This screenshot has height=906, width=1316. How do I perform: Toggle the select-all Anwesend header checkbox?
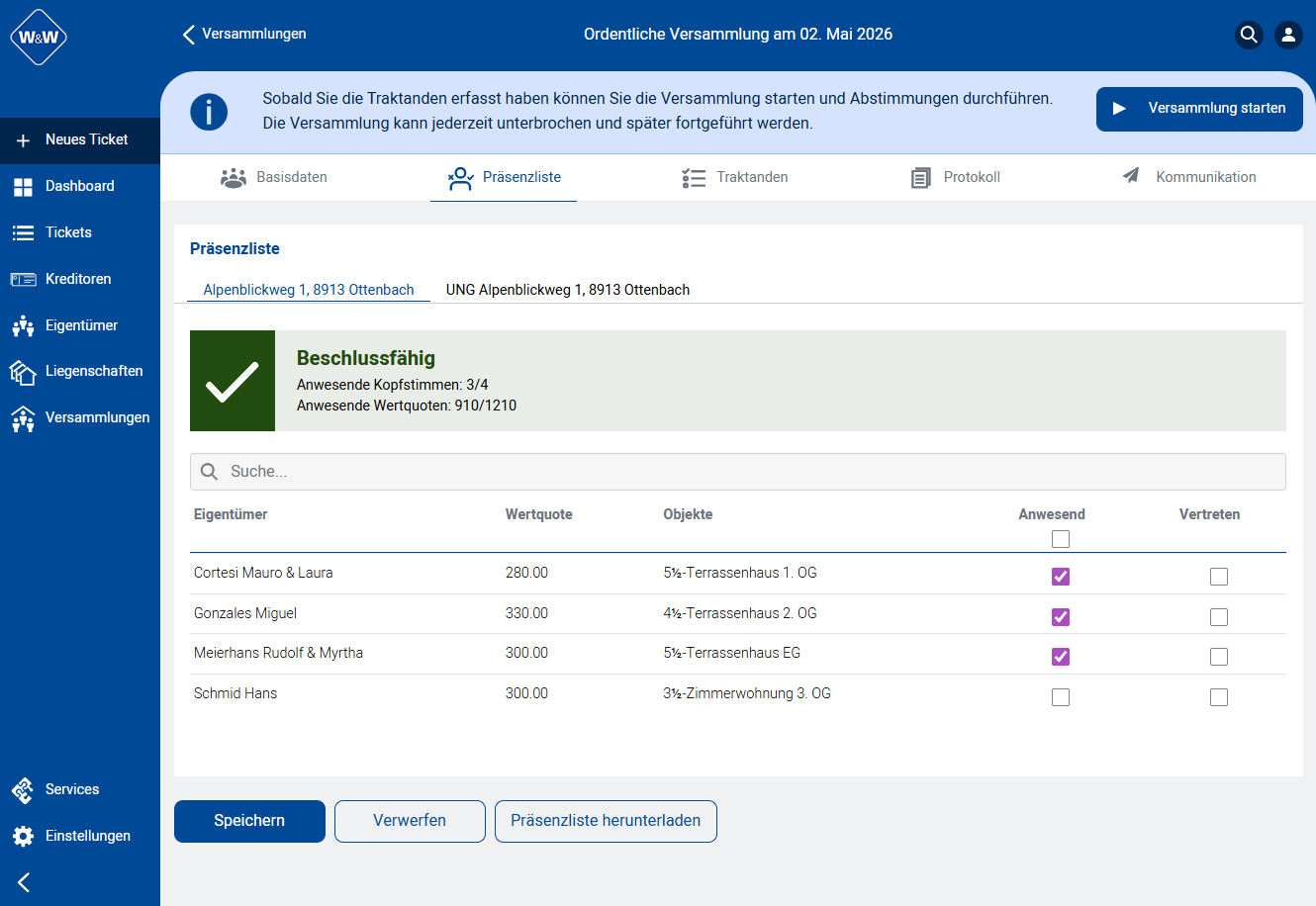pyautogui.click(x=1060, y=539)
